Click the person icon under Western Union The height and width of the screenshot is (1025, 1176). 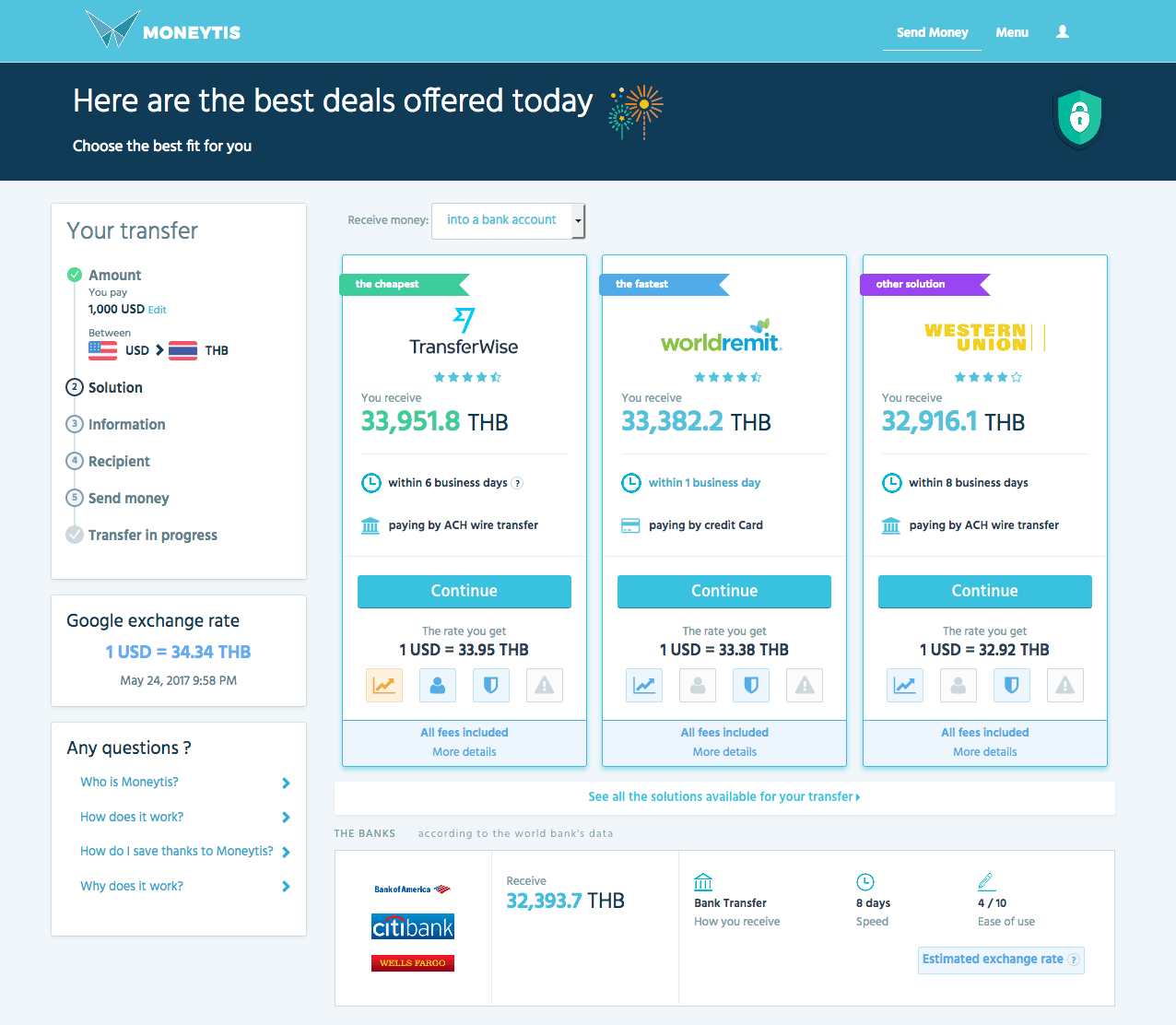click(958, 685)
